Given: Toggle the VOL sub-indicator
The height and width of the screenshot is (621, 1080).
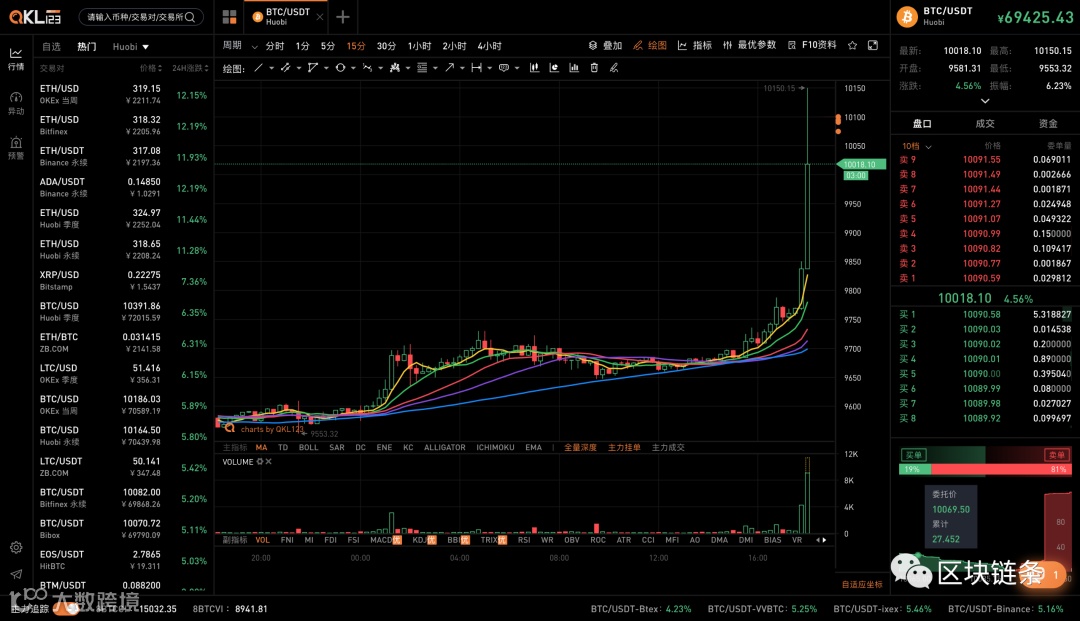Looking at the screenshot, I should point(262,540).
